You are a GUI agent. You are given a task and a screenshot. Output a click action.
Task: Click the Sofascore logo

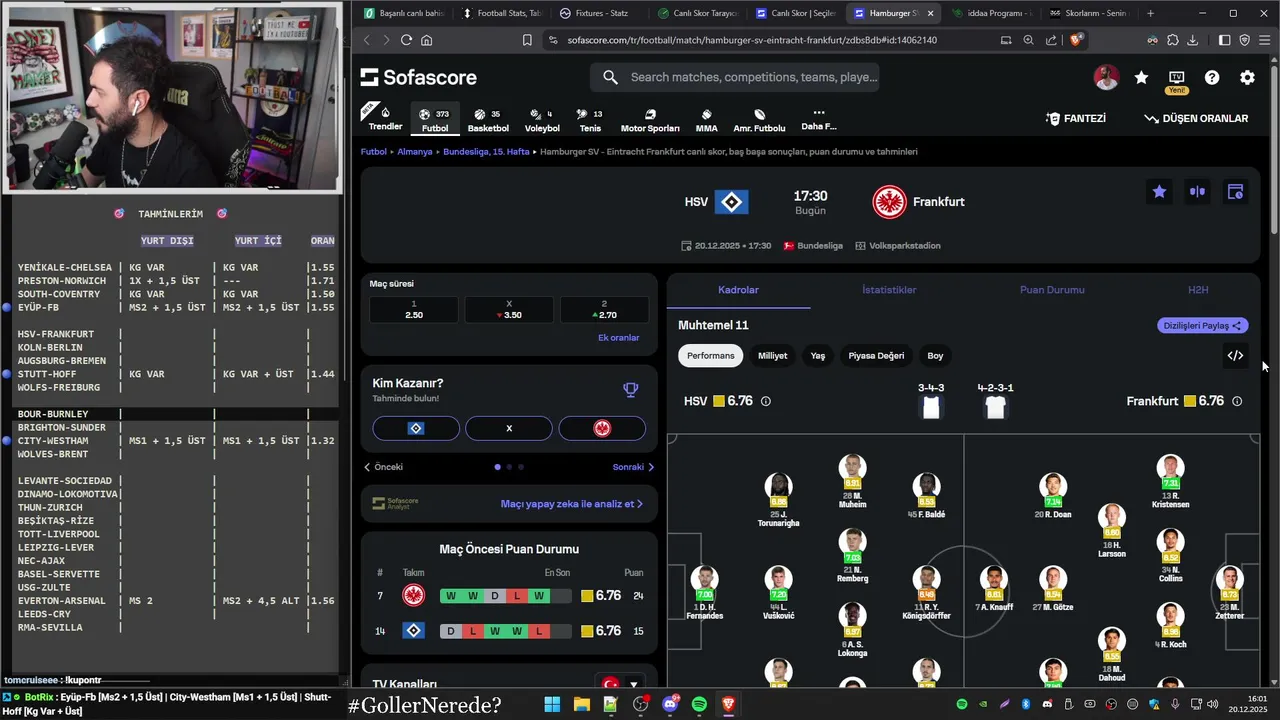pos(418,77)
